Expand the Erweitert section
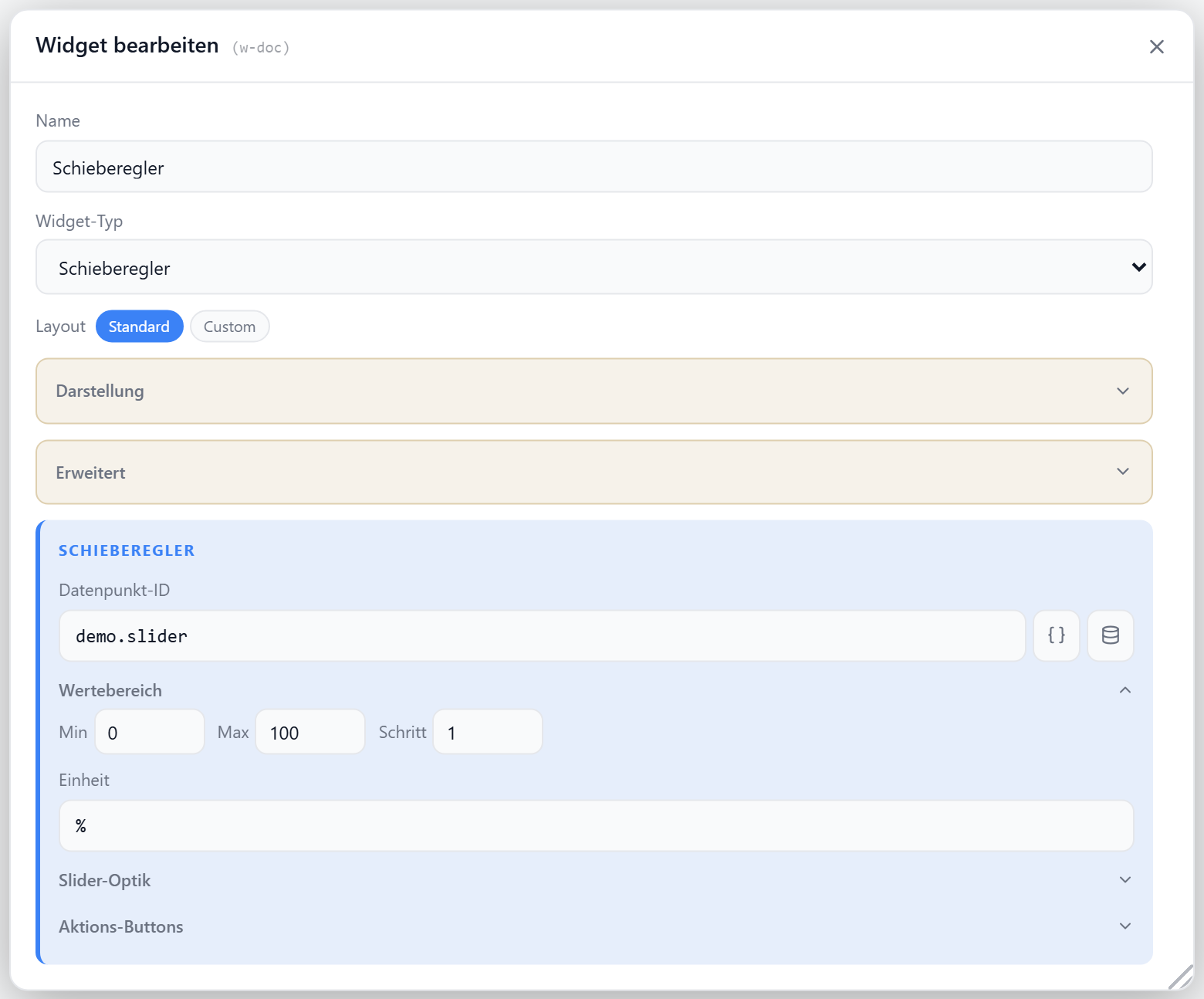 point(594,472)
